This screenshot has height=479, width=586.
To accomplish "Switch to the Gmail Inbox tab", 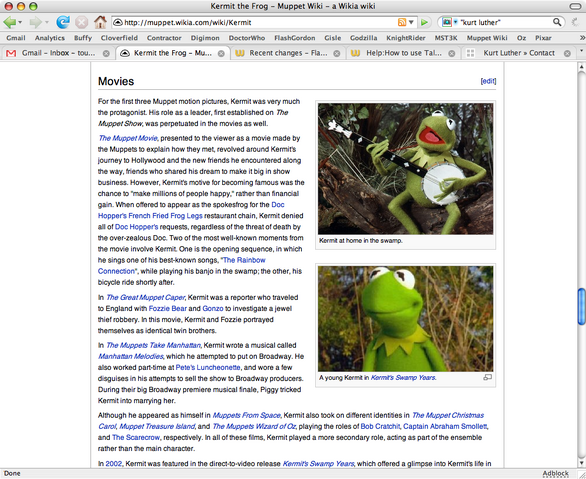I will coord(58,53).
